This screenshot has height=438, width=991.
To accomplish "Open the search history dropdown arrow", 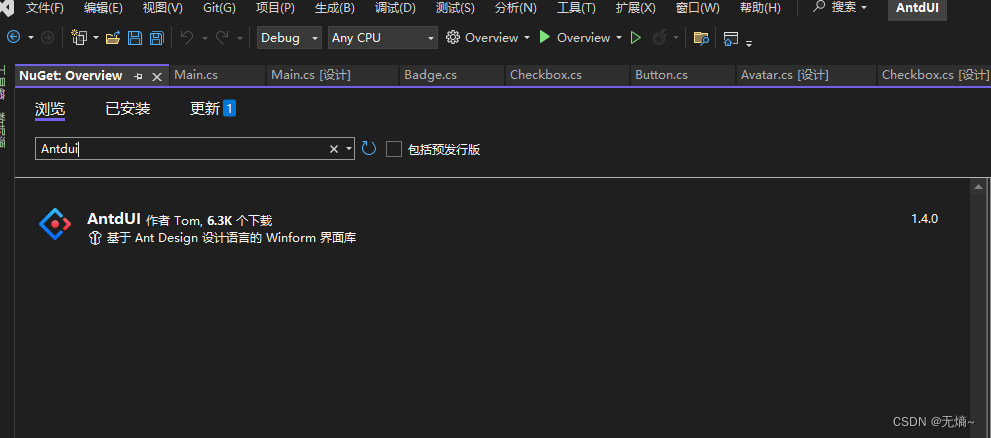I will tap(348, 149).
